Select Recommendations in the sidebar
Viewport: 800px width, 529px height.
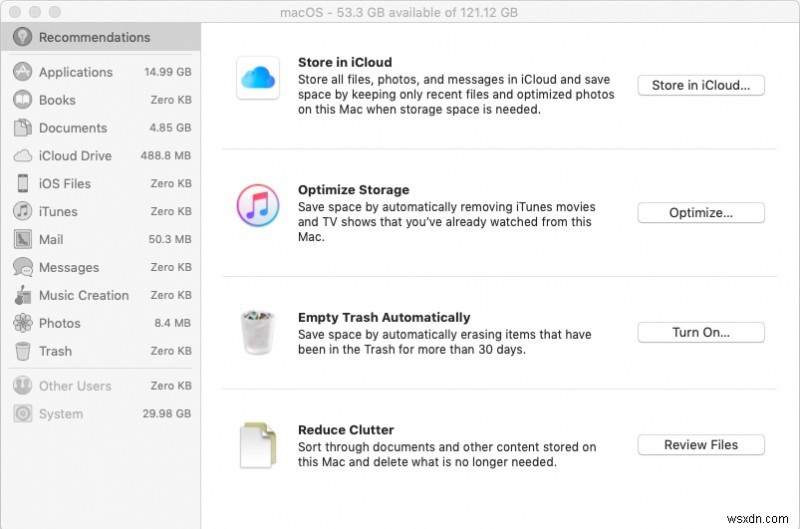[101, 37]
